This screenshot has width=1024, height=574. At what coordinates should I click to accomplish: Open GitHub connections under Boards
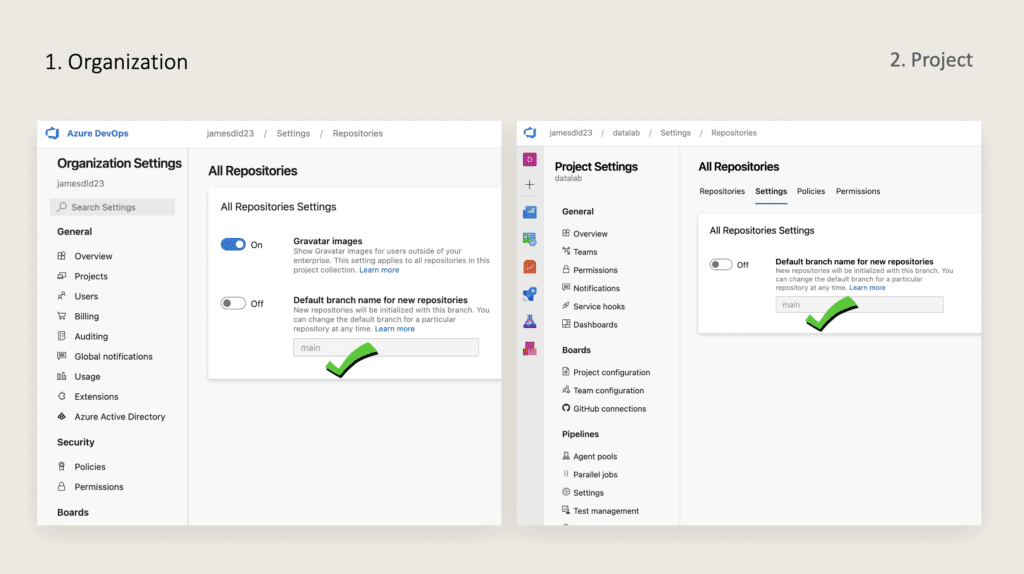click(609, 409)
